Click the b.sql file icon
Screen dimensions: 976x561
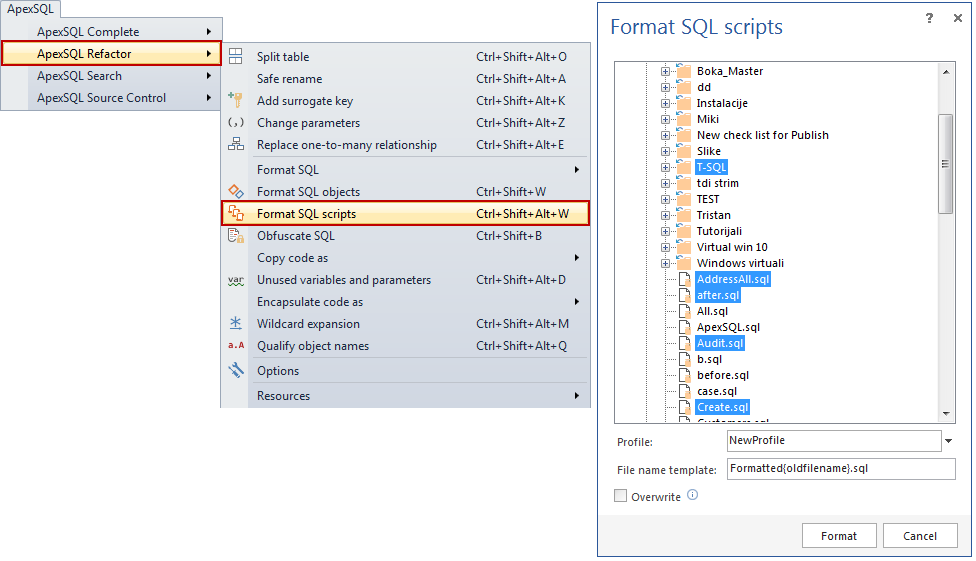[x=685, y=359]
